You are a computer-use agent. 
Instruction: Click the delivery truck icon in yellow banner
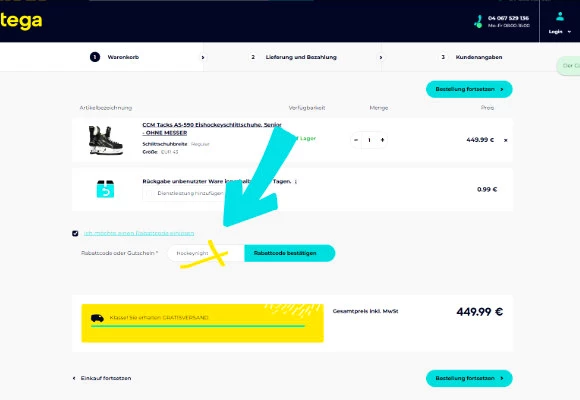(97, 318)
